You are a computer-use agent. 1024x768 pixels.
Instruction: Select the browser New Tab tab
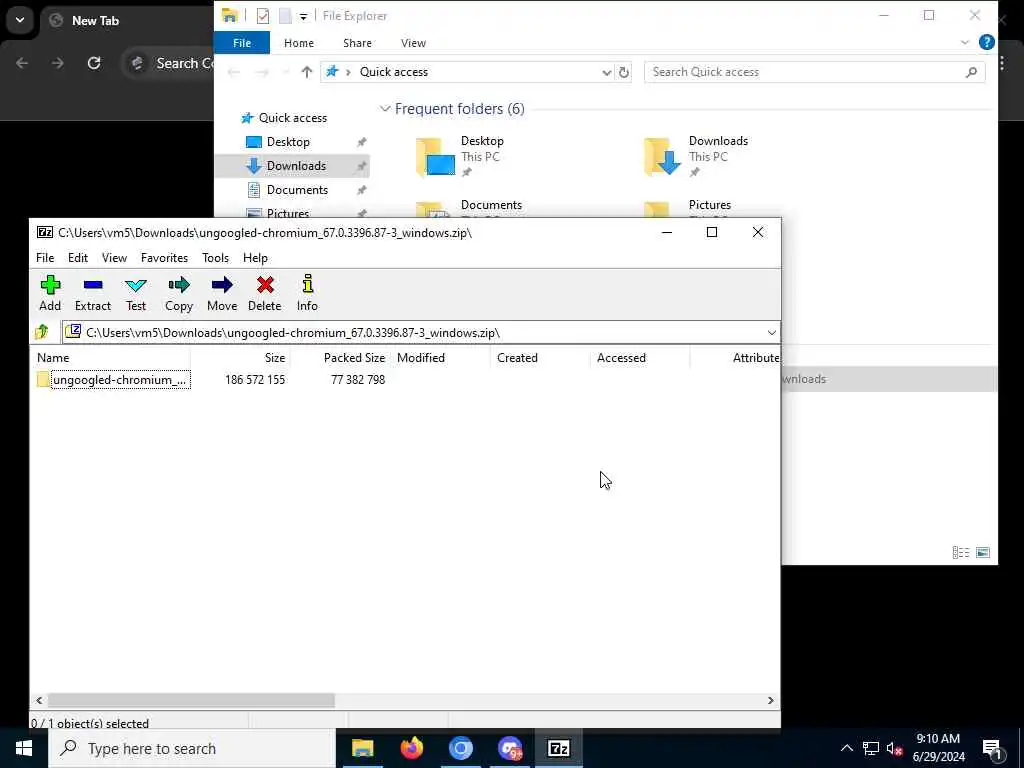click(x=95, y=21)
